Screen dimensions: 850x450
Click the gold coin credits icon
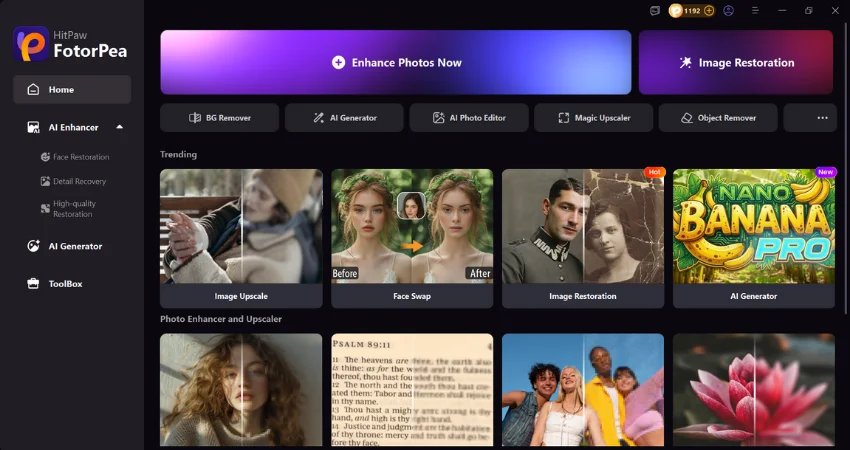click(x=675, y=10)
